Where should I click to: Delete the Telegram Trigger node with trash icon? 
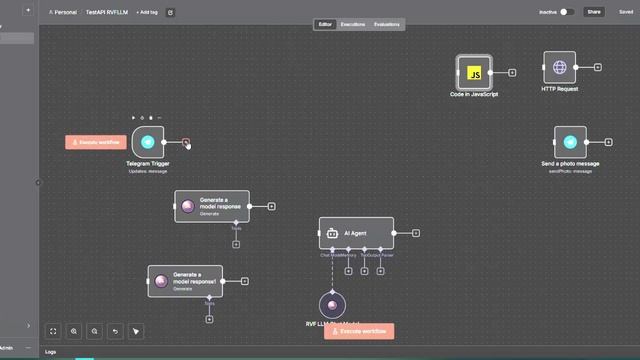pos(151,118)
